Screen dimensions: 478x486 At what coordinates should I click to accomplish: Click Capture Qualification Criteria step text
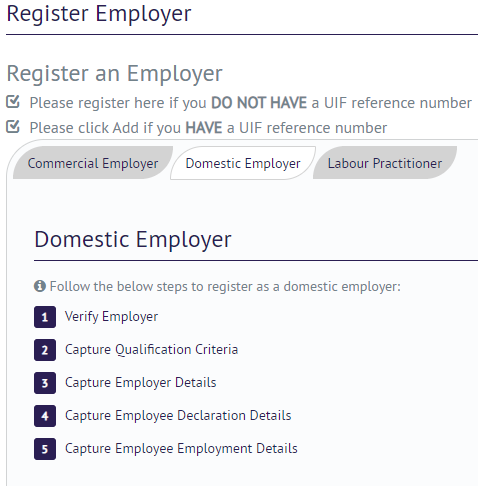(151, 350)
